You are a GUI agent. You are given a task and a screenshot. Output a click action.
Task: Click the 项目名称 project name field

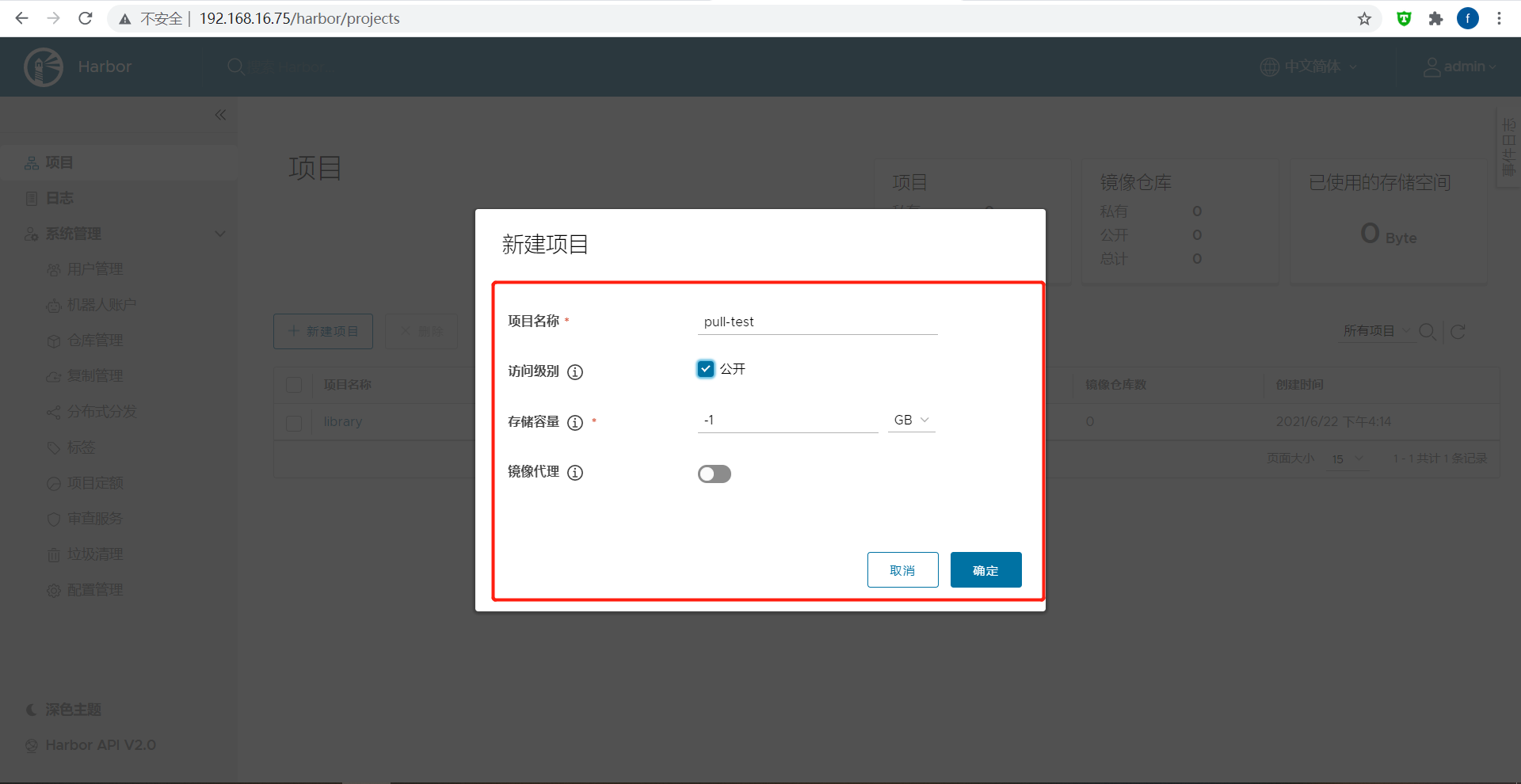[817, 322]
